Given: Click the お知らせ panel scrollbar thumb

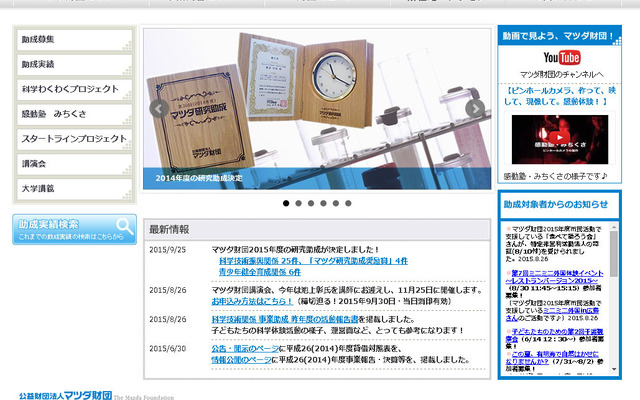Looking at the screenshot, I should [614, 254].
